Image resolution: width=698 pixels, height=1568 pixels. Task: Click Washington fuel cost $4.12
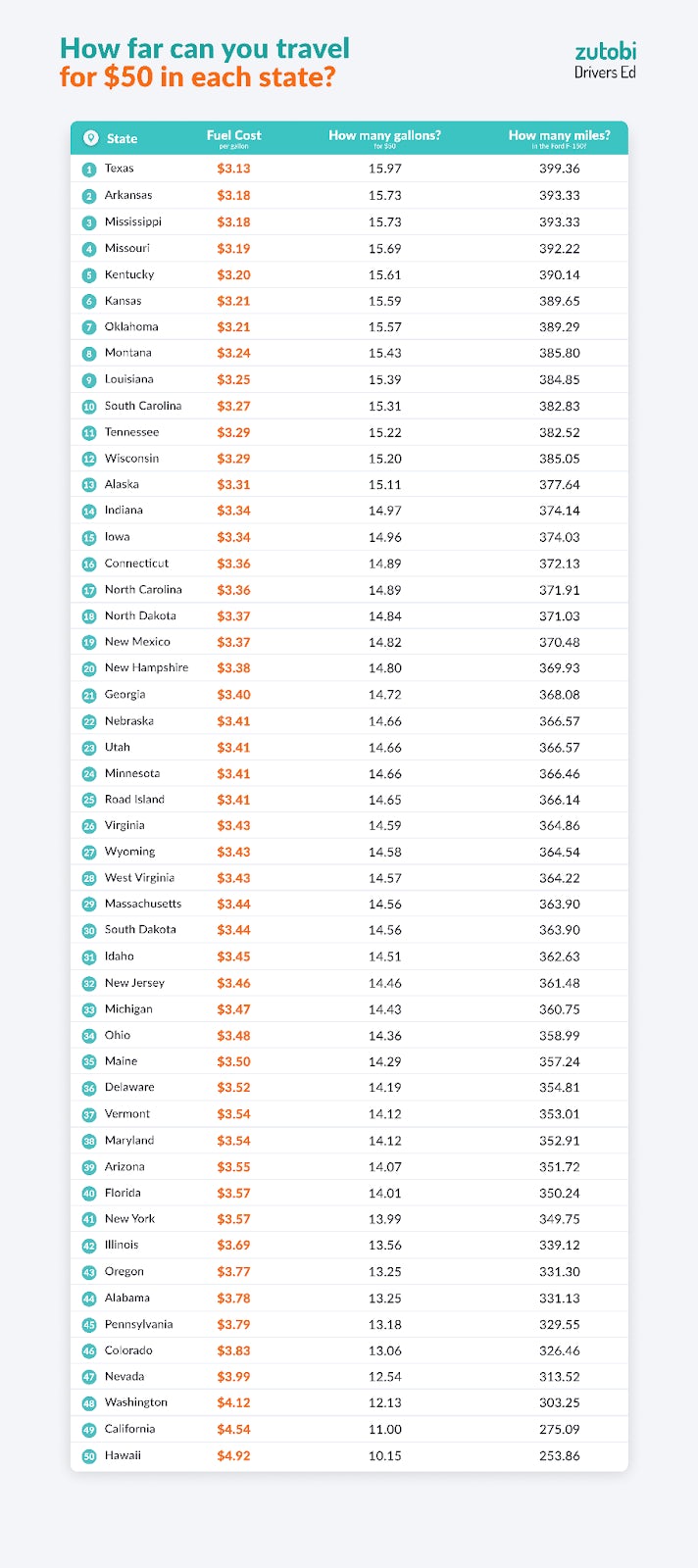coord(233,1403)
